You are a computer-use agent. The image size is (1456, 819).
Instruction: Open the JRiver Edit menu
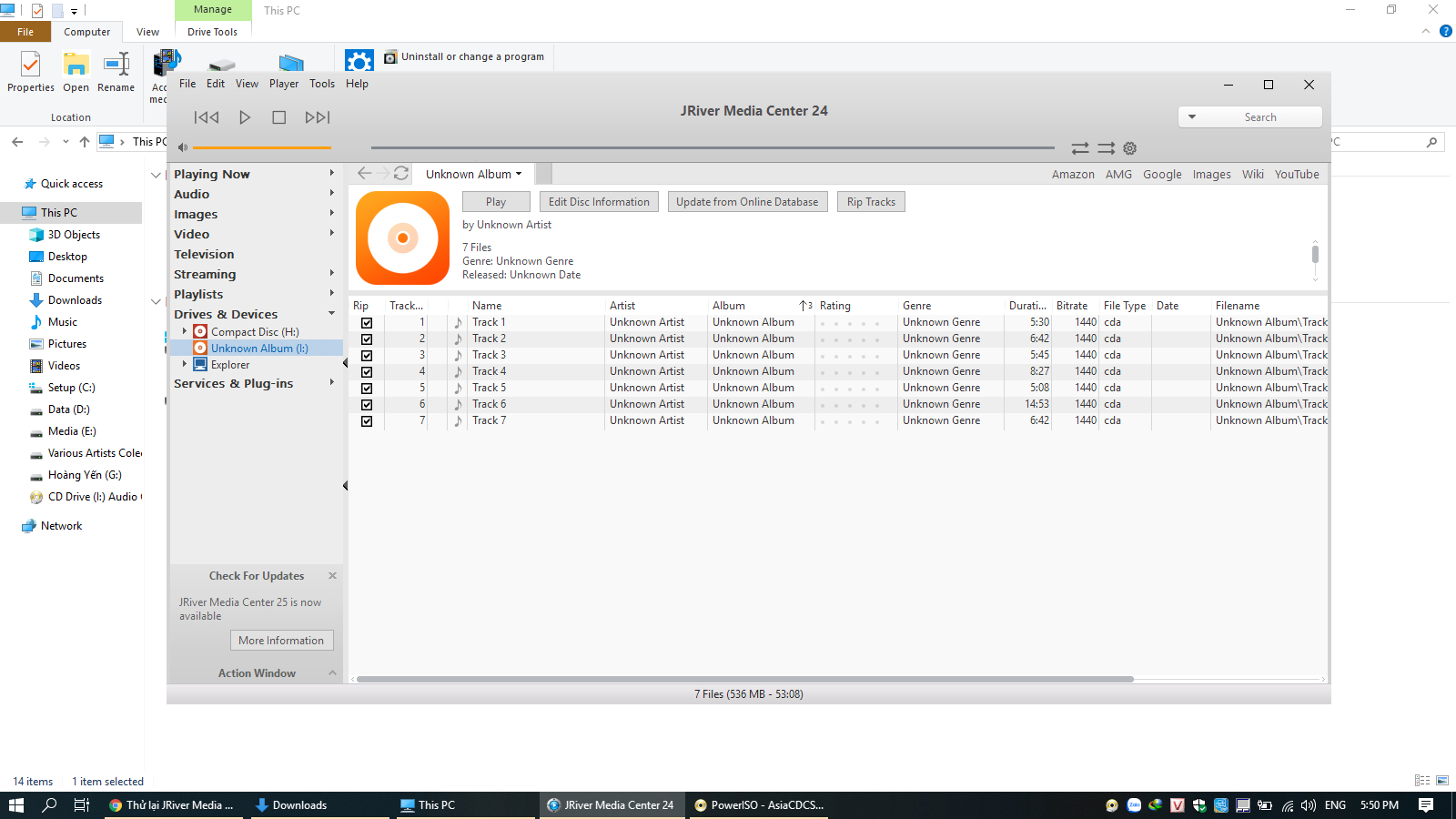point(216,84)
